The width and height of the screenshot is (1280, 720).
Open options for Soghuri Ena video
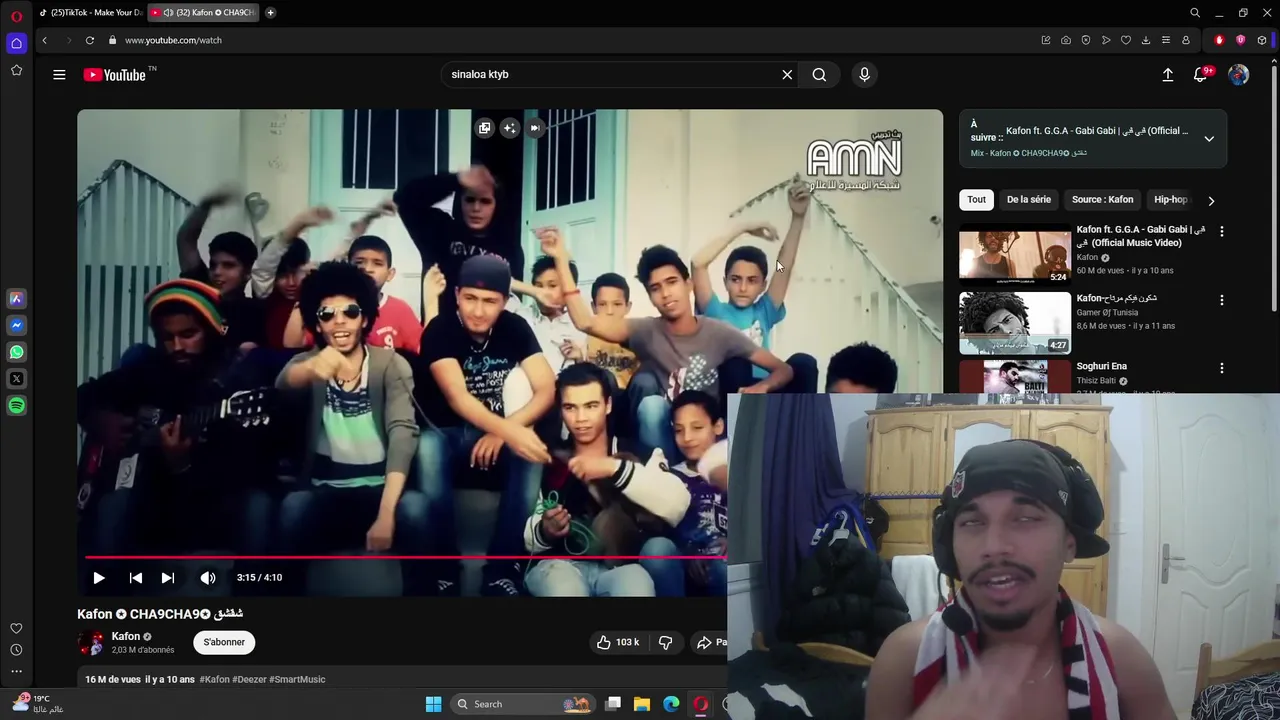[1221, 367]
